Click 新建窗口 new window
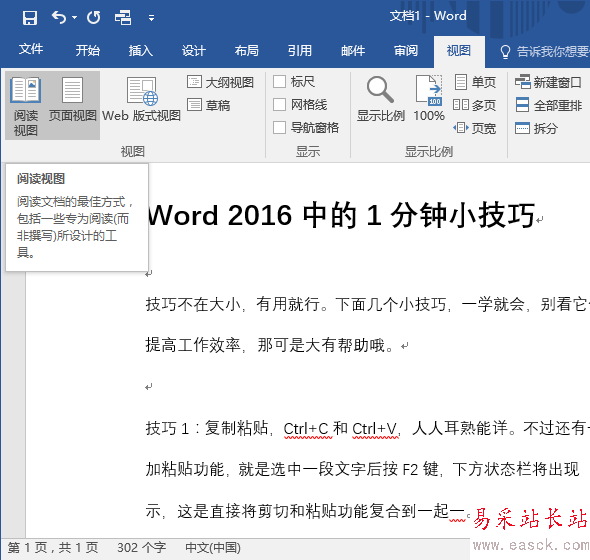 548,82
